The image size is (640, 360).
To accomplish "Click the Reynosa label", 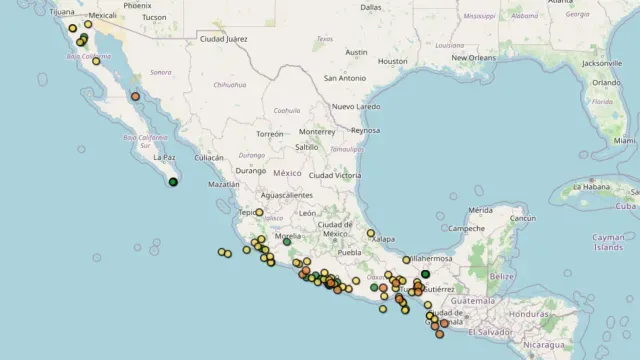I will point(365,131).
